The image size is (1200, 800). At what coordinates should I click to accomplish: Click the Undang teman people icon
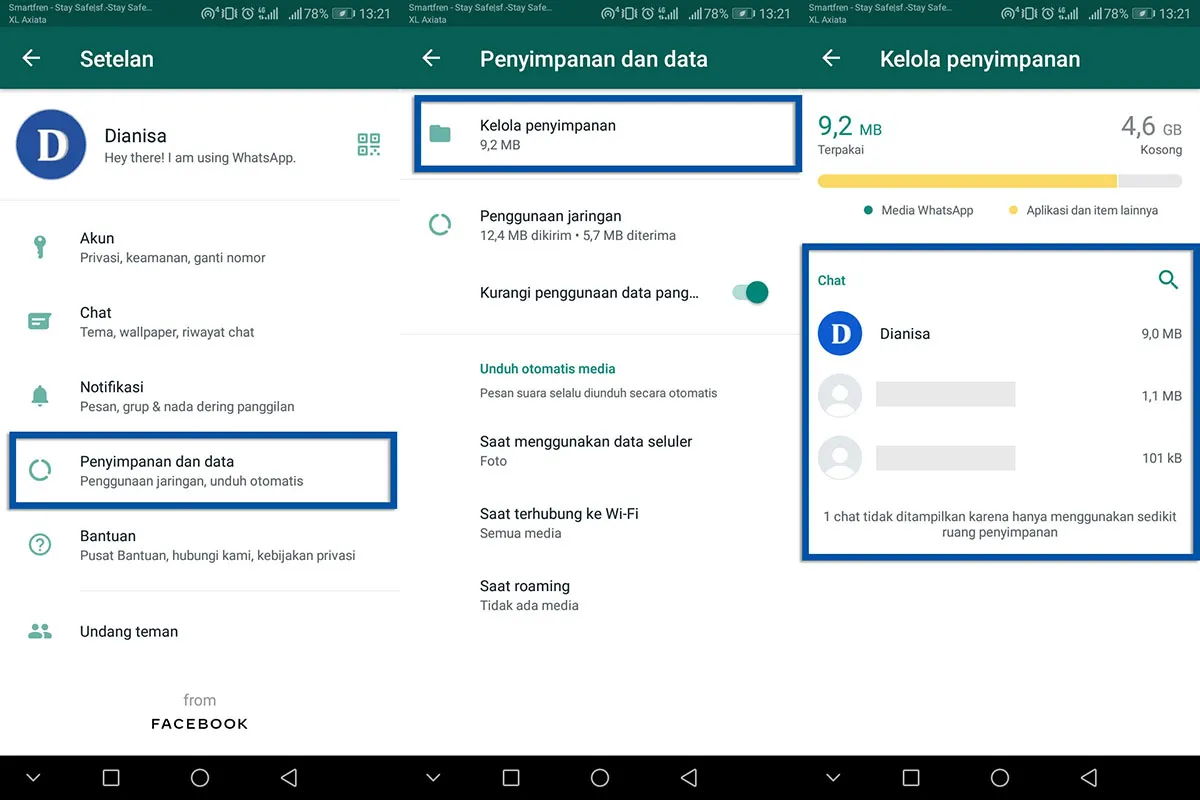pos(40,631)
